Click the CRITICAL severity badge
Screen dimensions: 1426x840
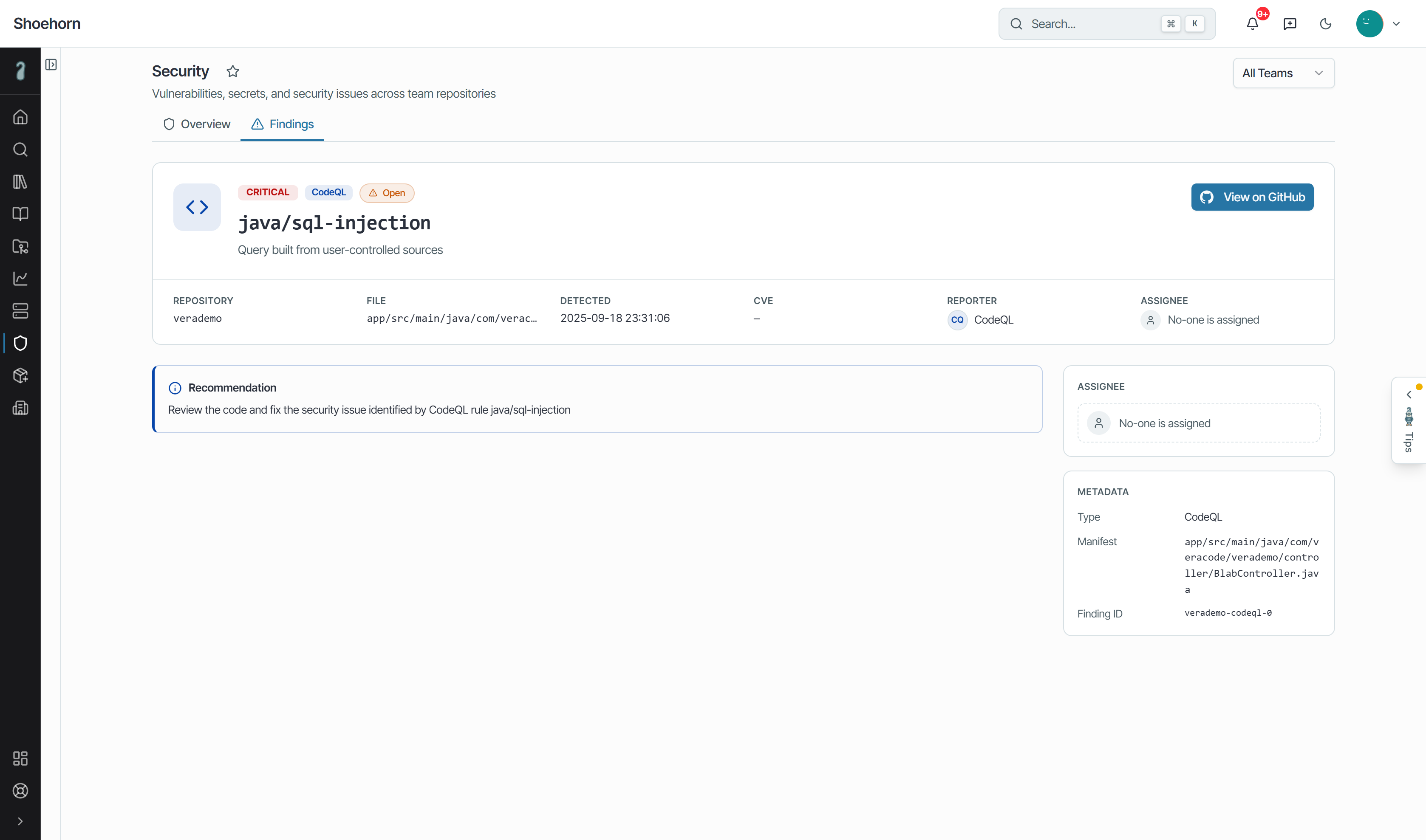[x=268, y=192]
